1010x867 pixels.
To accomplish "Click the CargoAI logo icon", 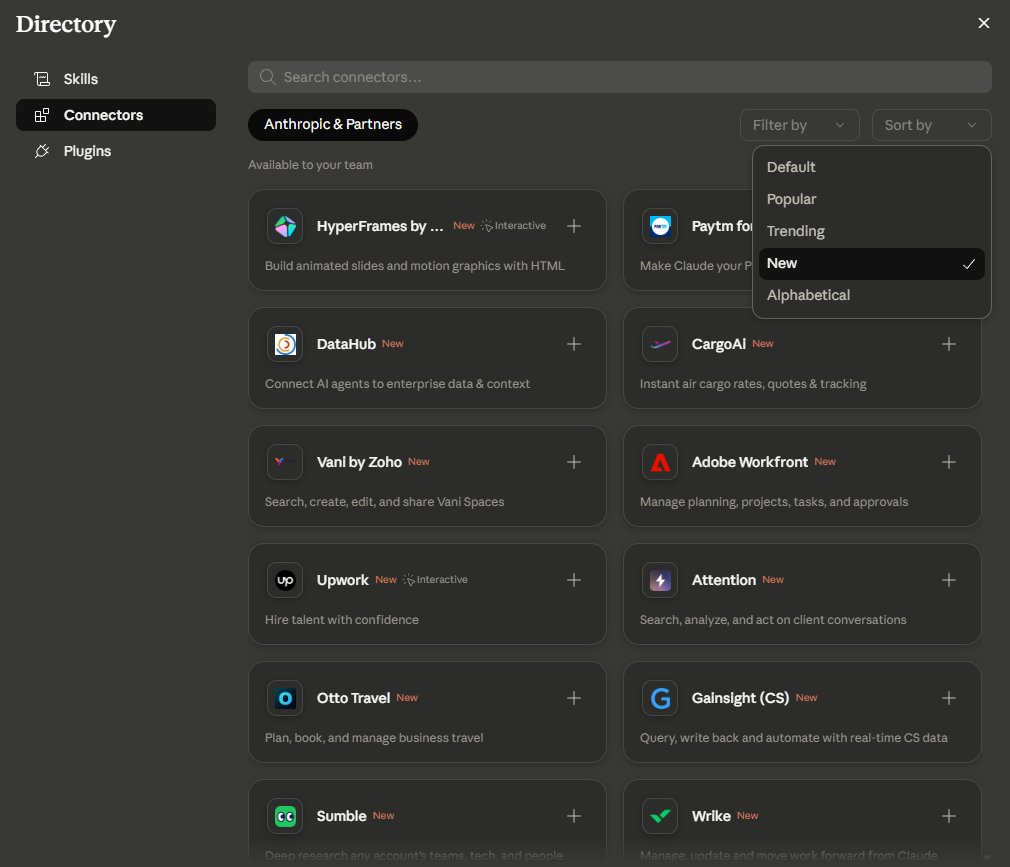I will tap(660, 344).
